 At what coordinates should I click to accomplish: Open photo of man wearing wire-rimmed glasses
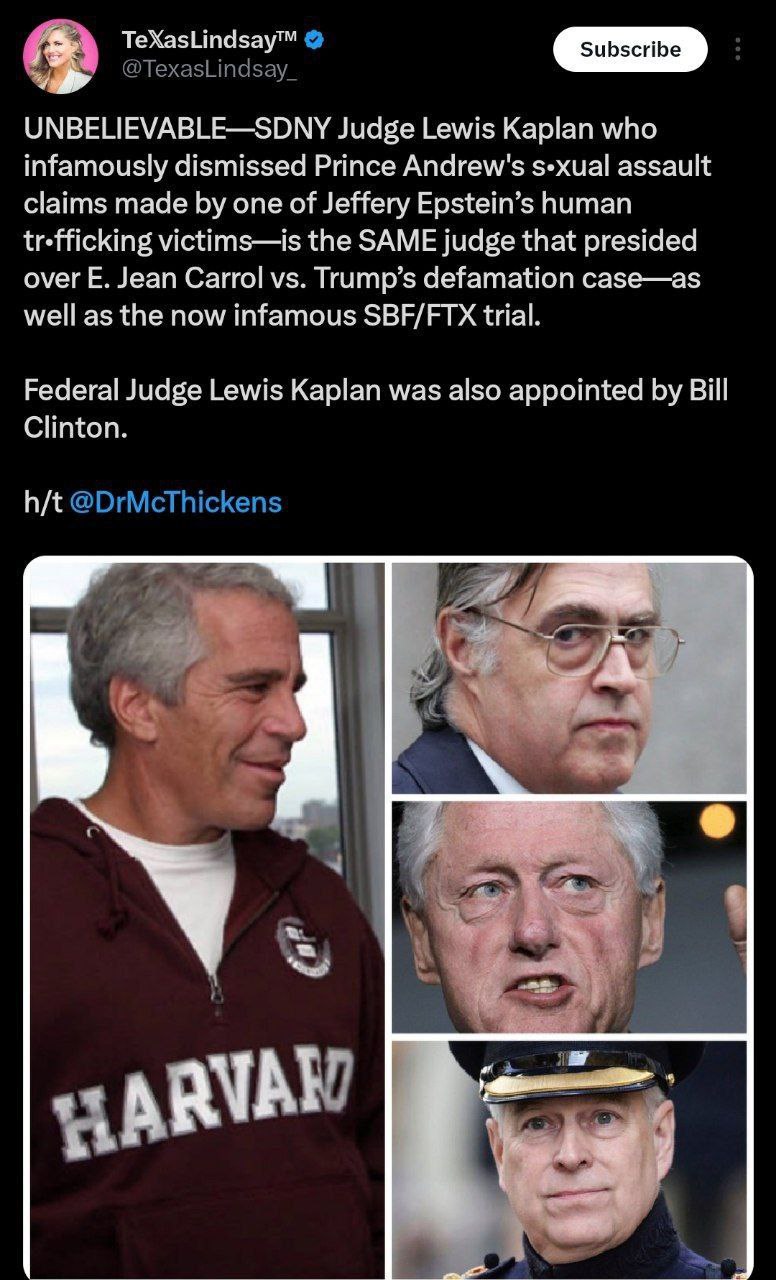tap(569, 678)
